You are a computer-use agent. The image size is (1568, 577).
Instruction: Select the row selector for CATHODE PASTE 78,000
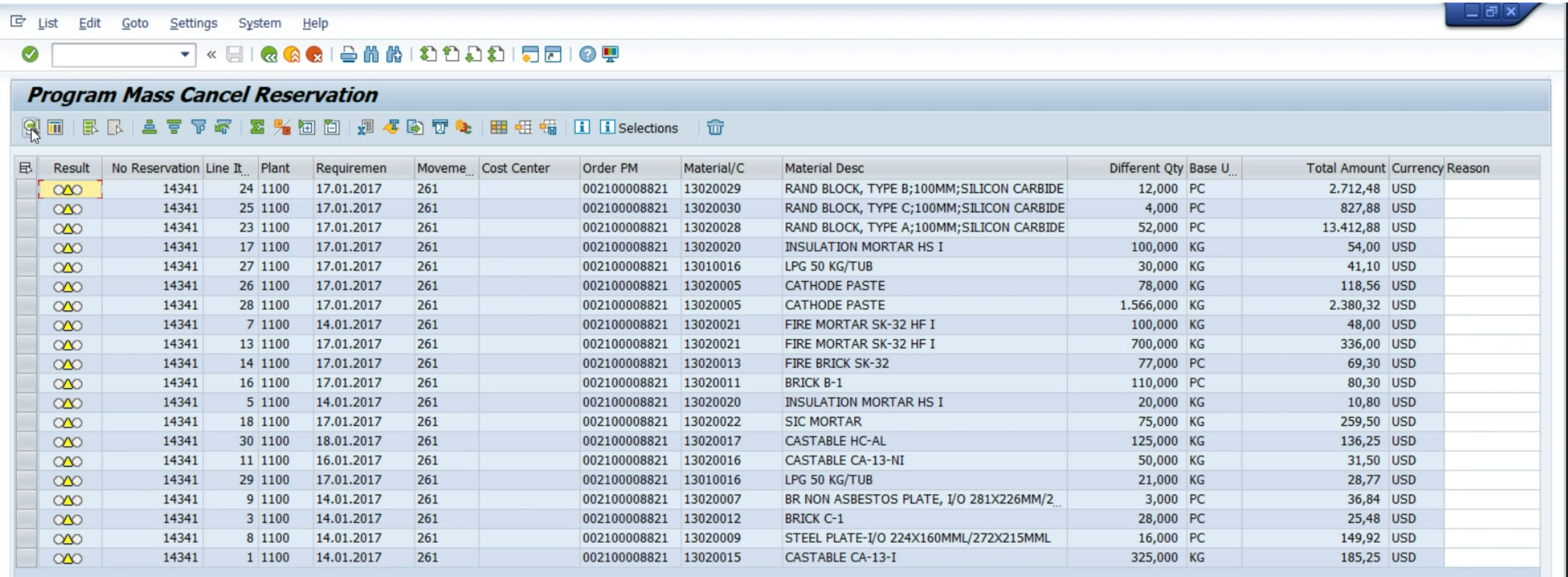(x=27, y=286)
